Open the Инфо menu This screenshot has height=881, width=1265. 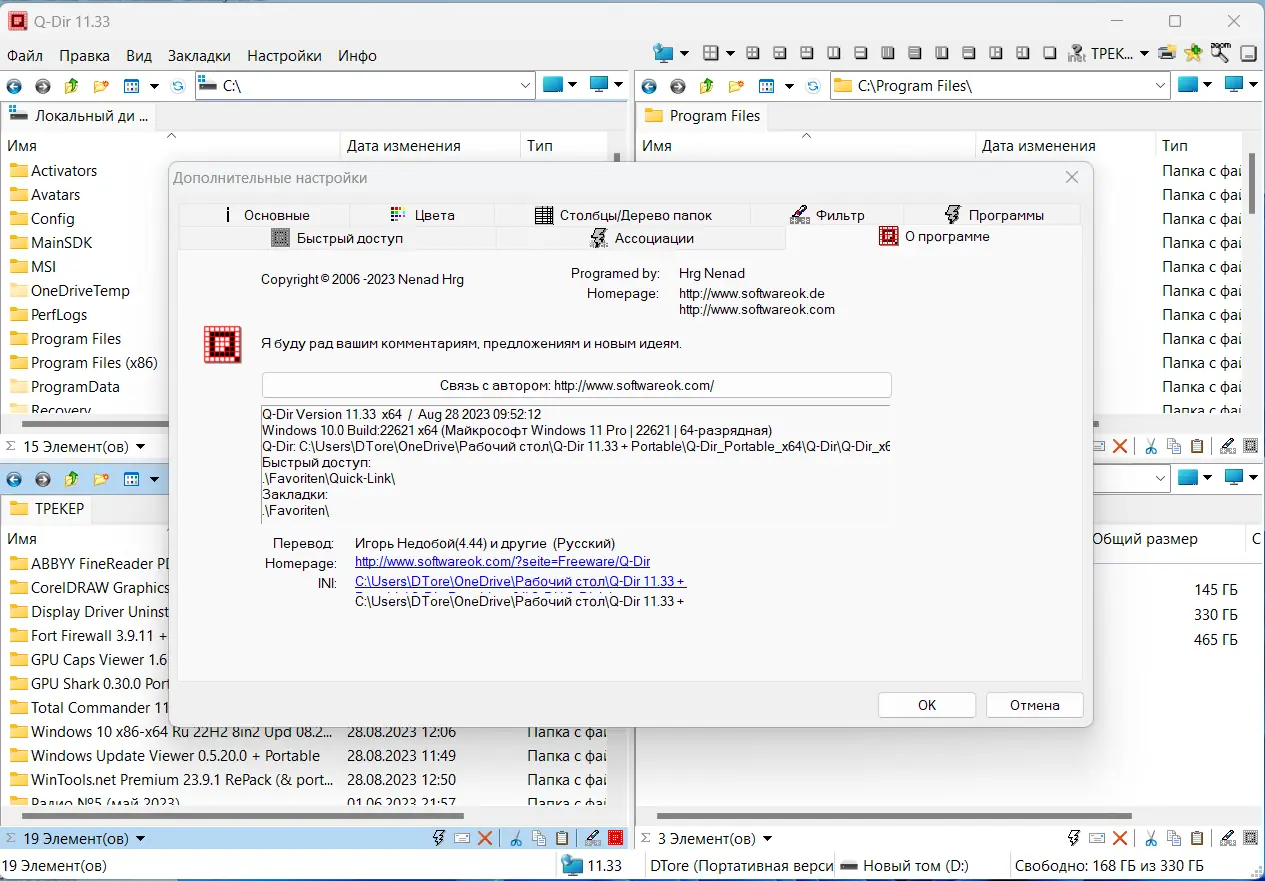click(x=357, y=55)
